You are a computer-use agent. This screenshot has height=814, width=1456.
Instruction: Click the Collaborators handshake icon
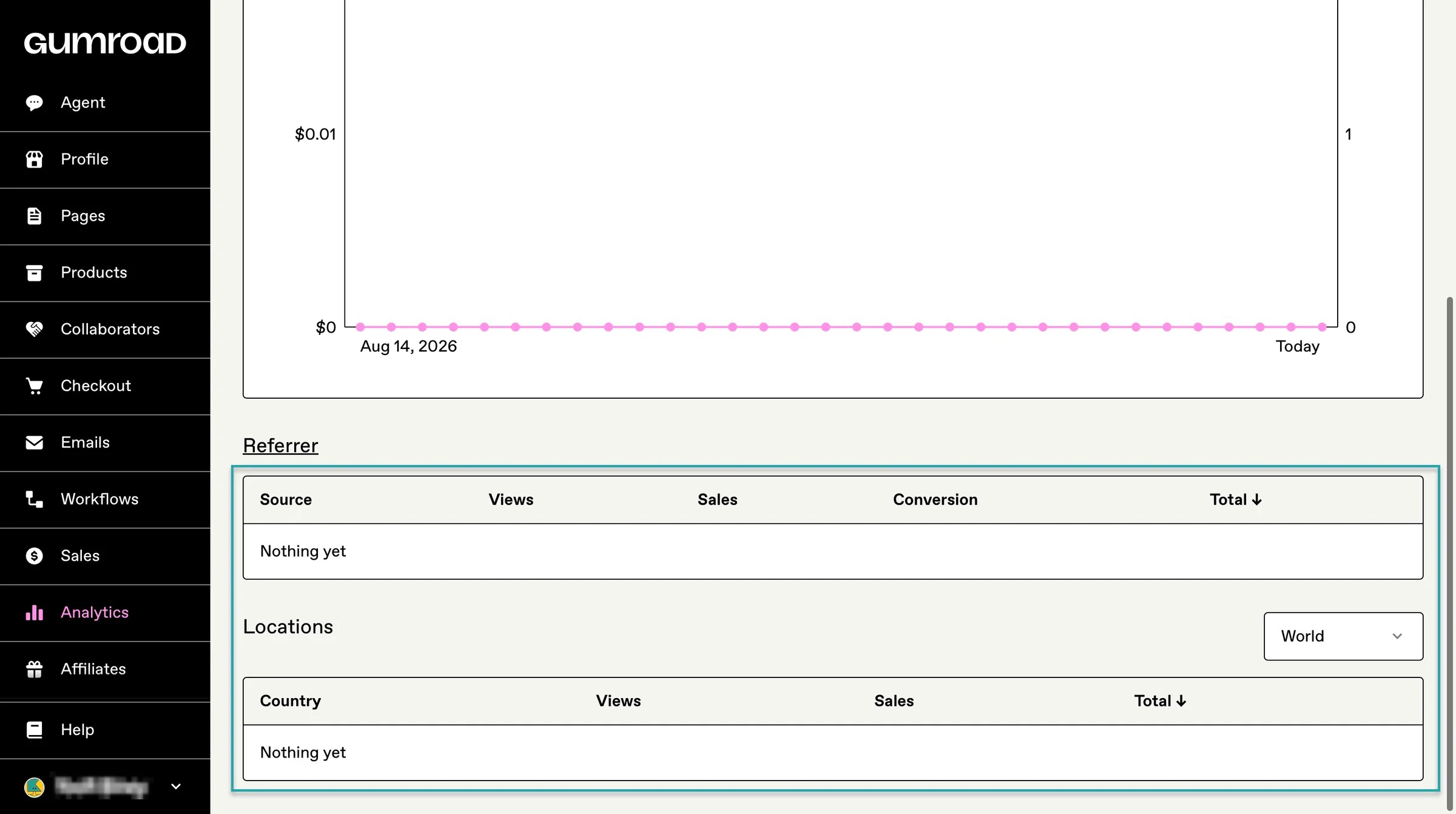click(34, 329)
